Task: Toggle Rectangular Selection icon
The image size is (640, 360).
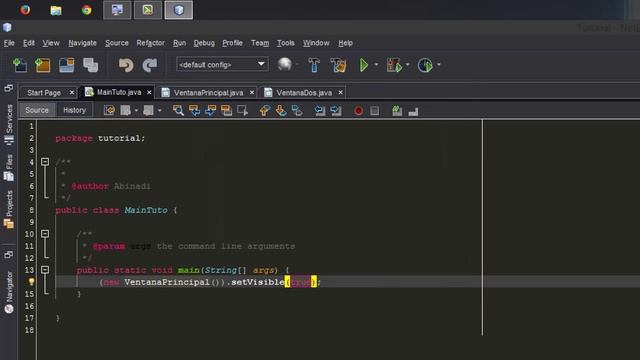Action: tap(242, 110)
